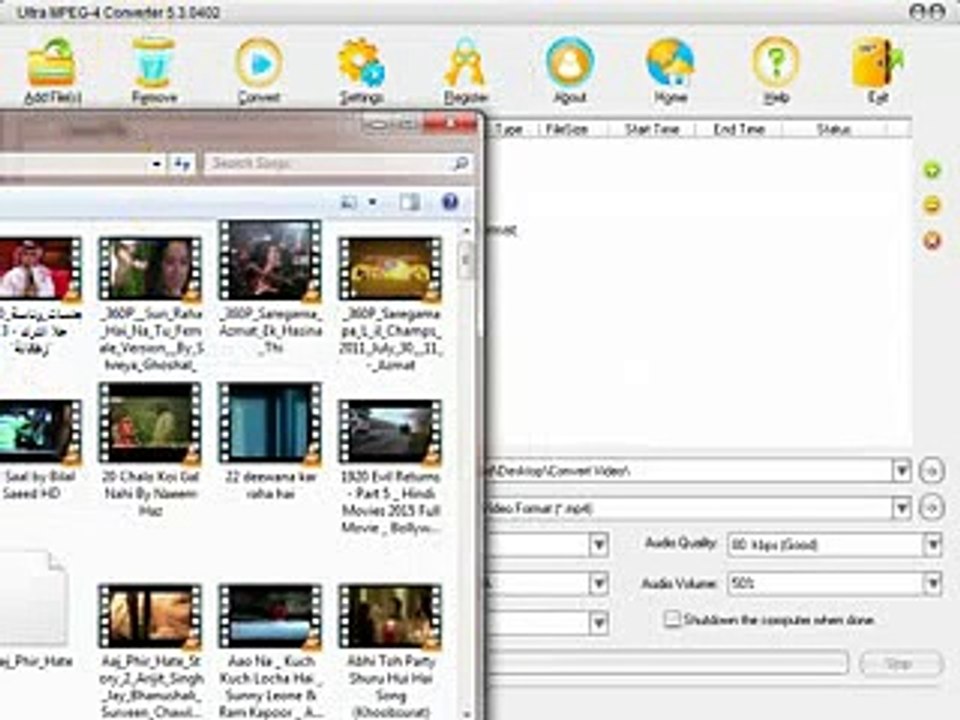Click the Start Time column header
The image size is (960, 720).
tap(652, 129)
